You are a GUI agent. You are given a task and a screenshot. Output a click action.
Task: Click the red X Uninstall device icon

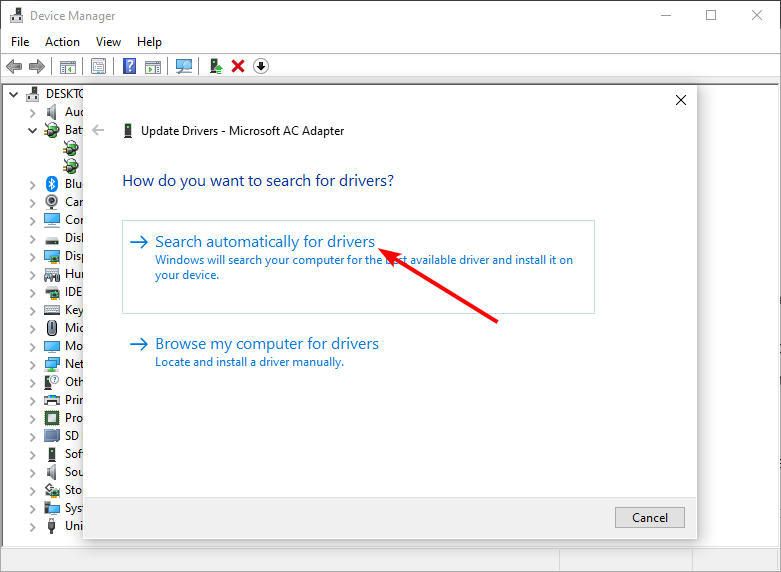pyautogui.click(x=238, y=66)
